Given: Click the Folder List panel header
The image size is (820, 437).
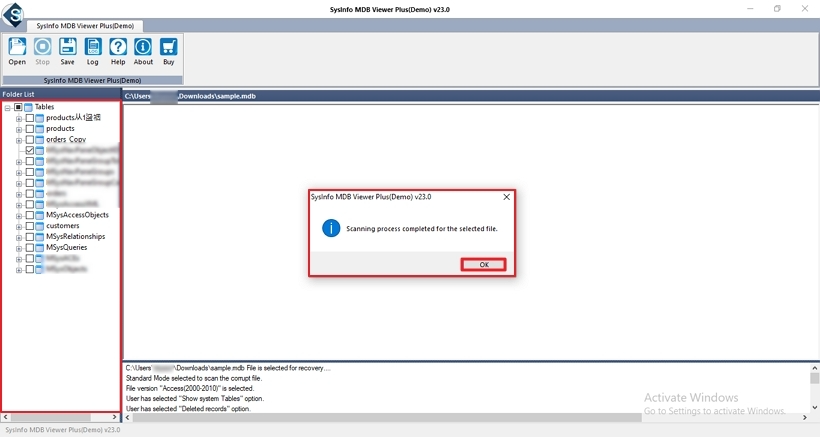Looking at the screenshot, I should tap(61, 94).
